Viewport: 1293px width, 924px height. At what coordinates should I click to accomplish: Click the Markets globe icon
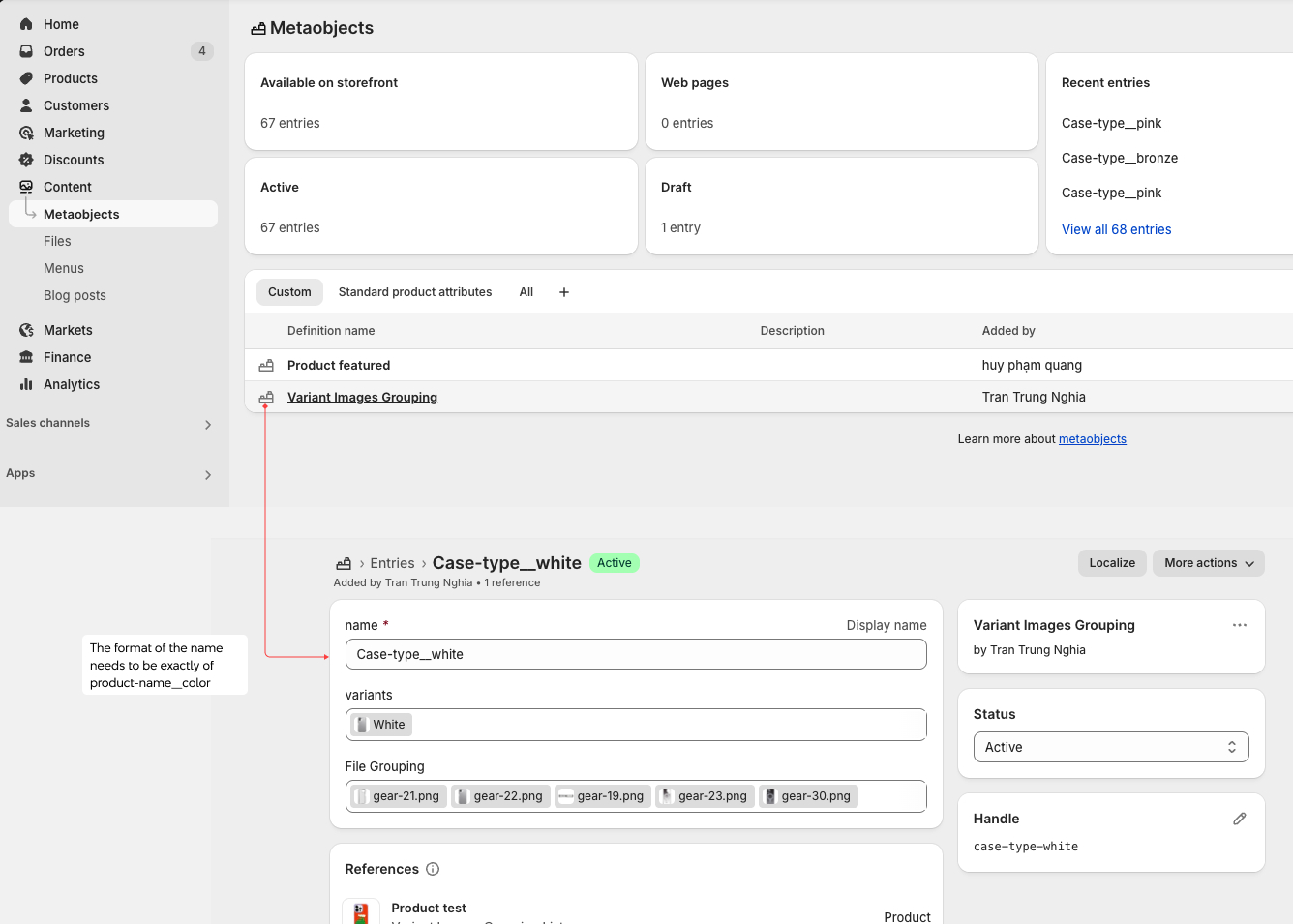tap(26, 330)
